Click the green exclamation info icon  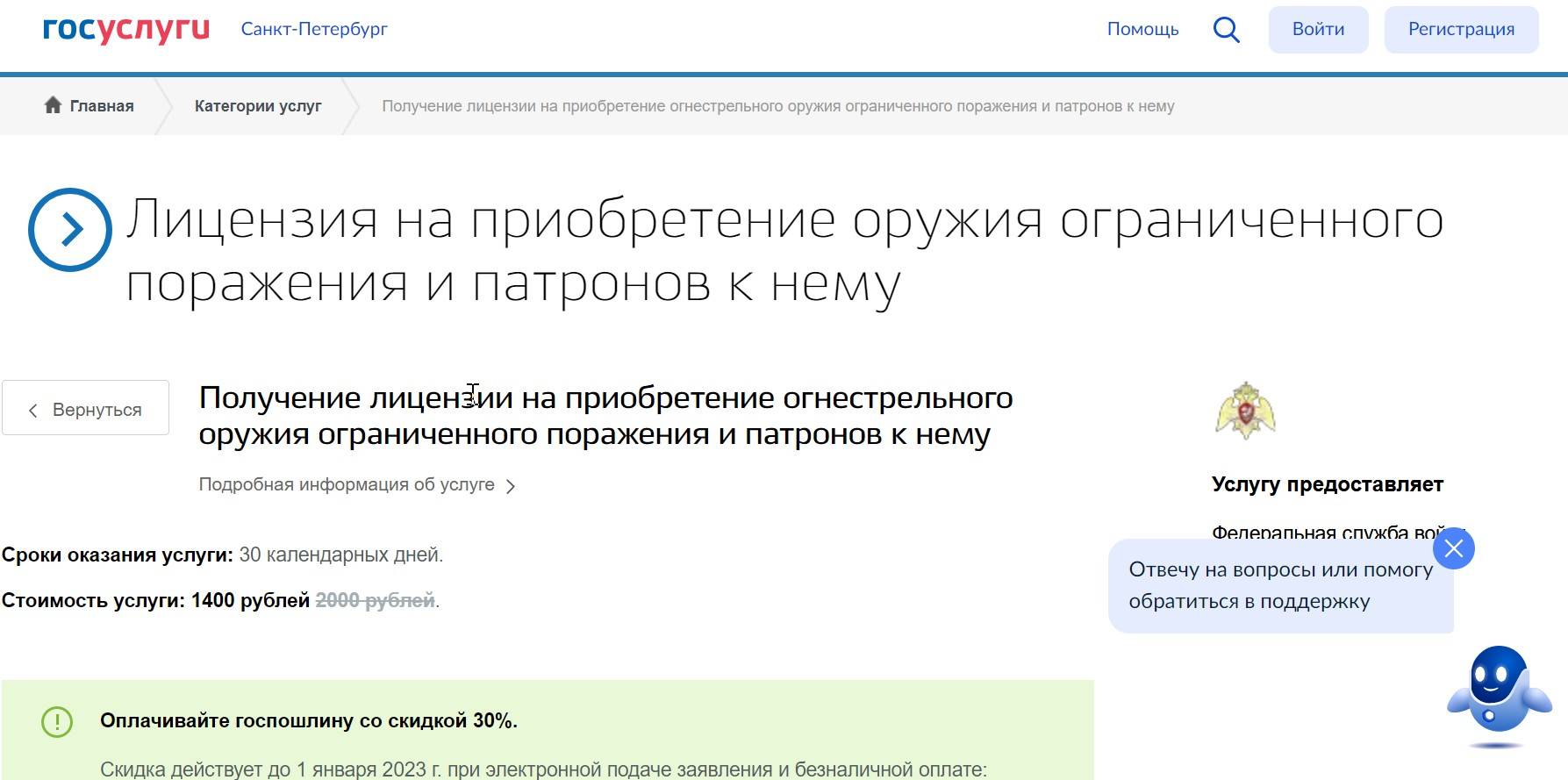point(57,721)
